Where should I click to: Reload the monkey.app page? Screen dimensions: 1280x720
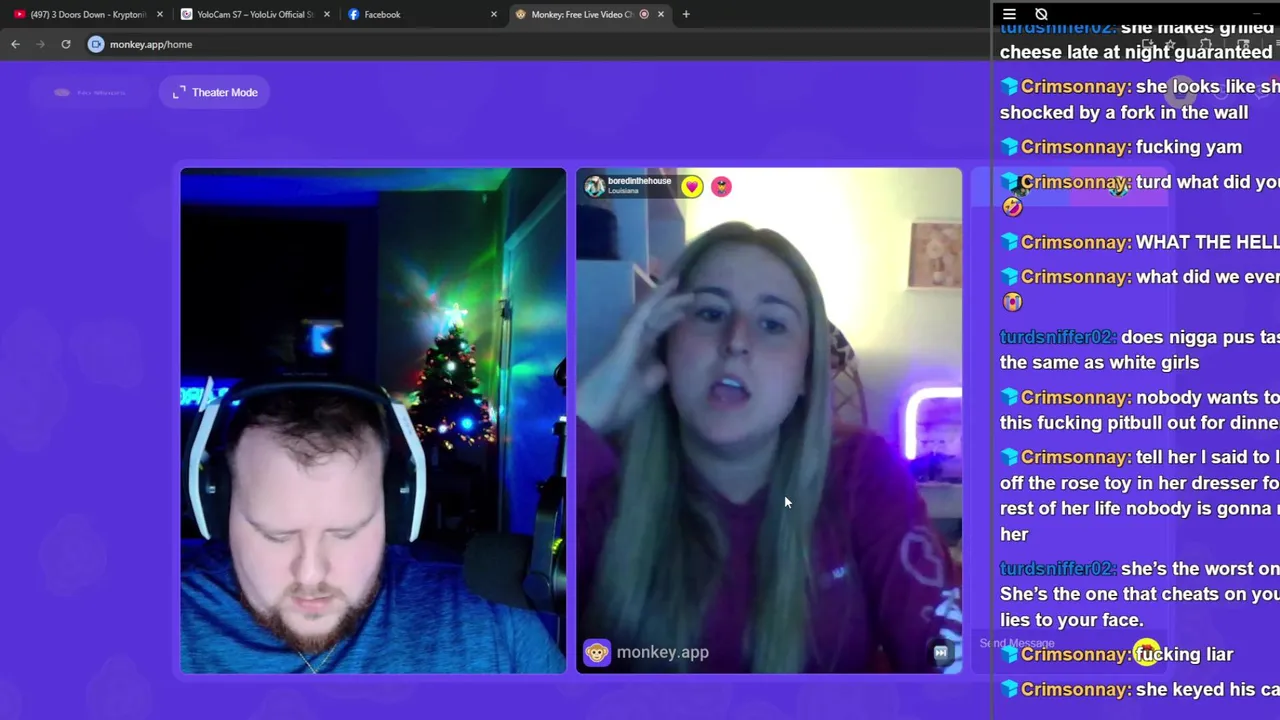pyautogui.click(x=66, y=44)
